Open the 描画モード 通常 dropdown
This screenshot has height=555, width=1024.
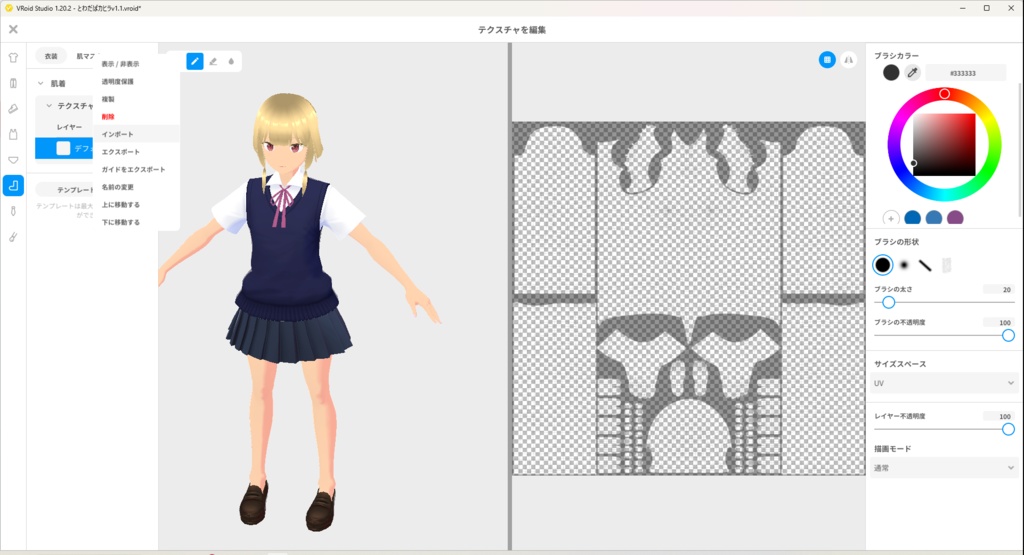[944, 468]
